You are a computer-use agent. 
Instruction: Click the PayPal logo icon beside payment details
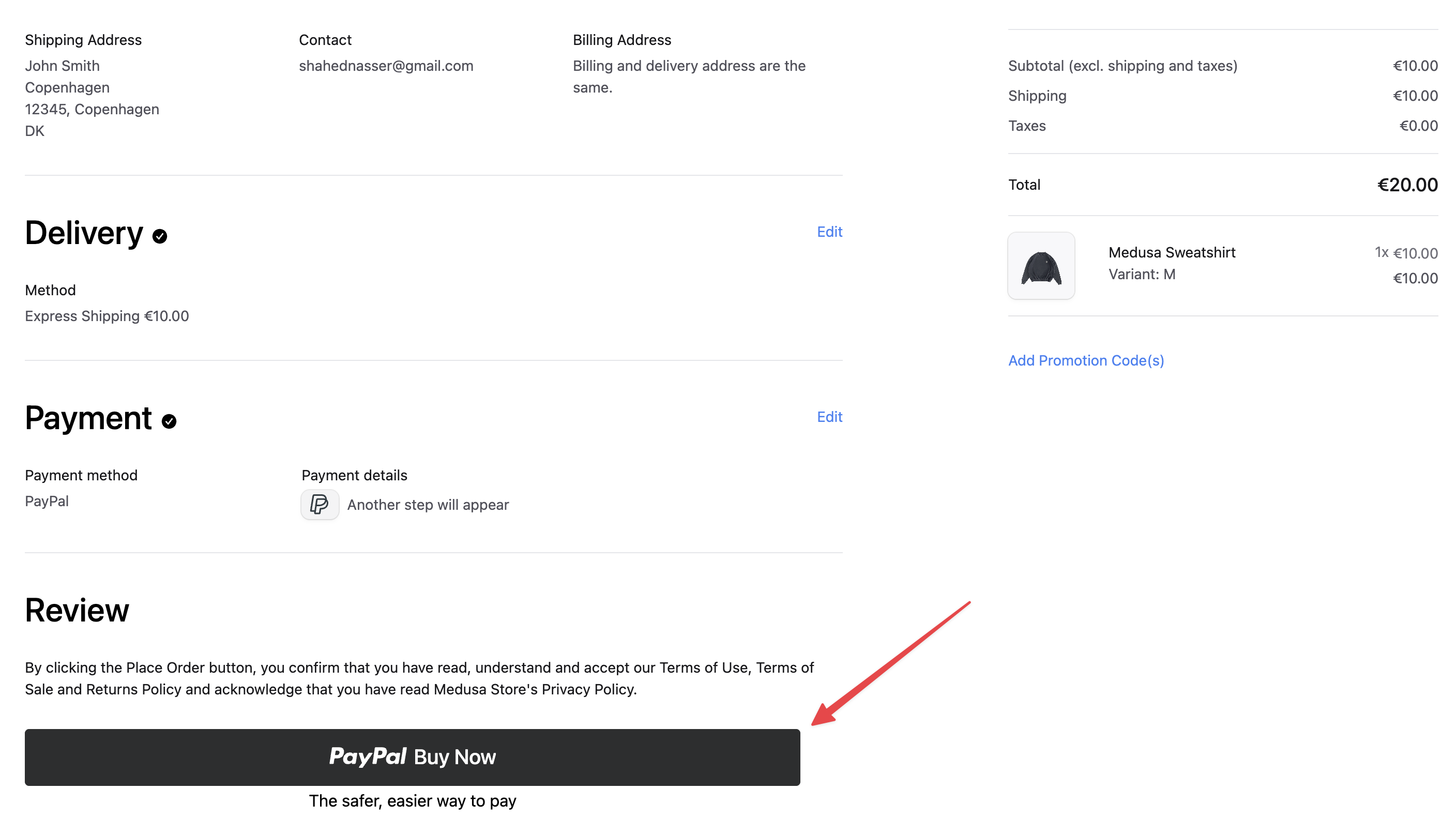point(320,504)
